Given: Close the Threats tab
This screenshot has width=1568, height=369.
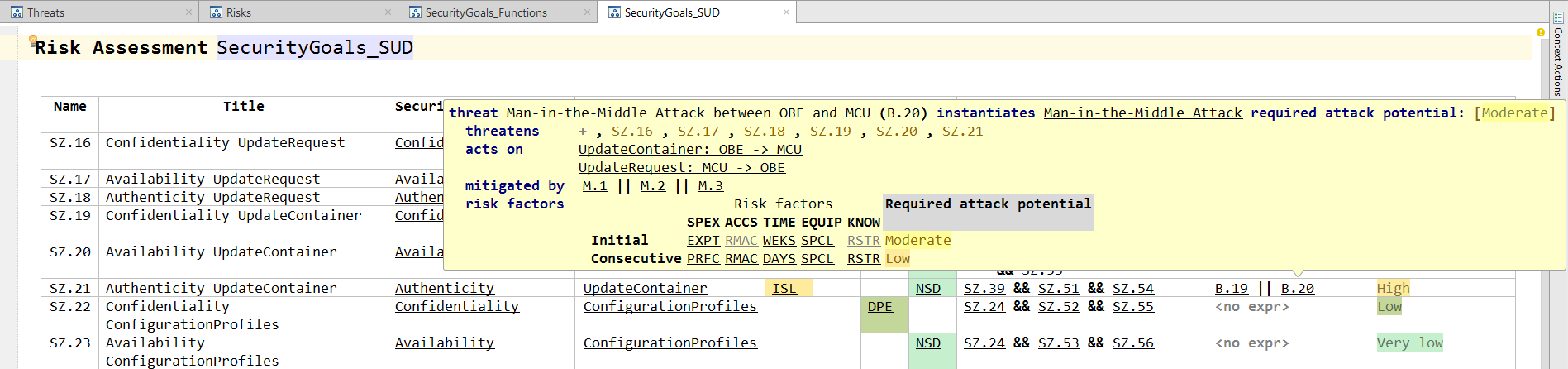Looking at the screenshot, I should click(188, 12).
